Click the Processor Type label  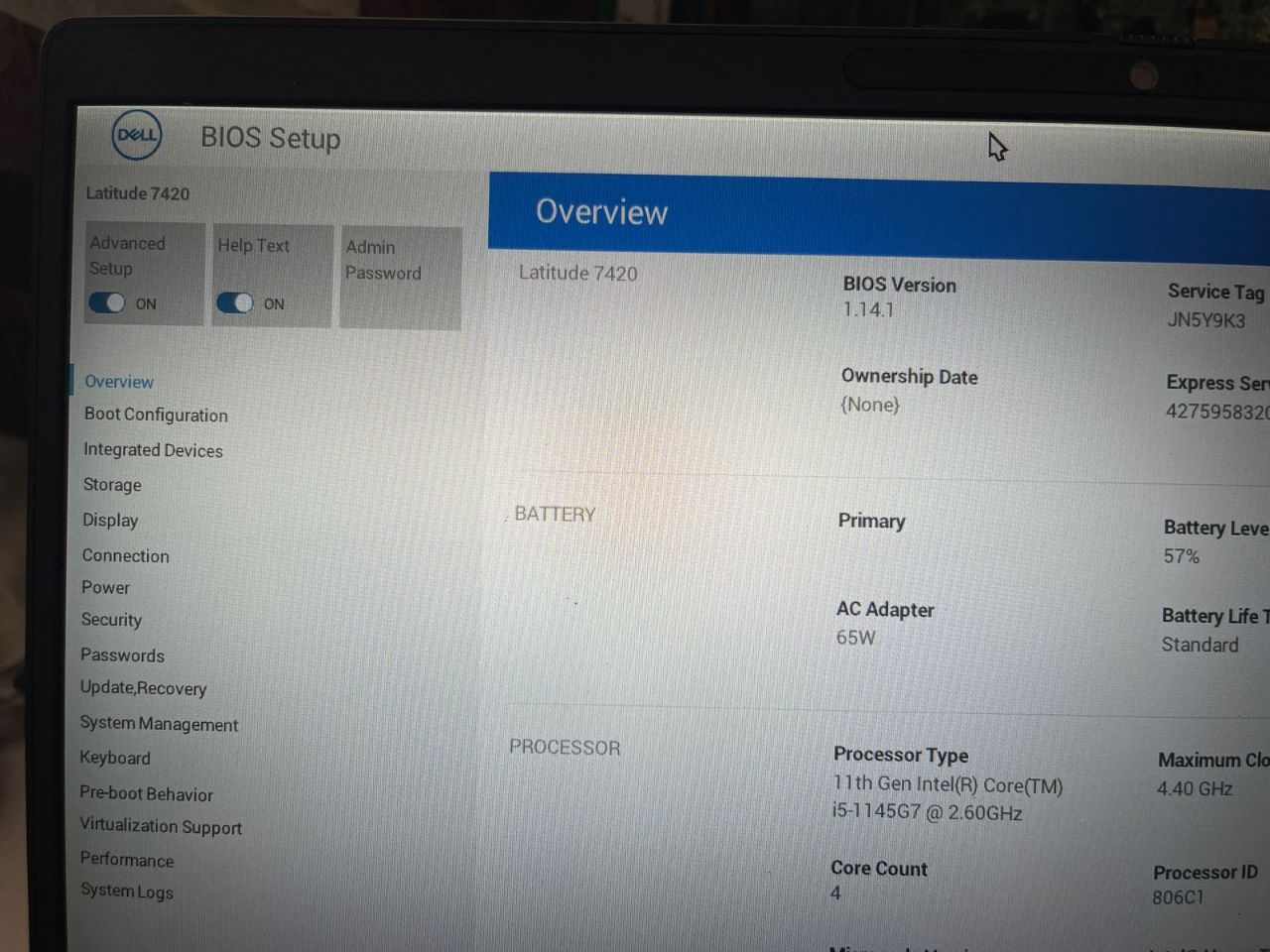[x=901, y=755]
